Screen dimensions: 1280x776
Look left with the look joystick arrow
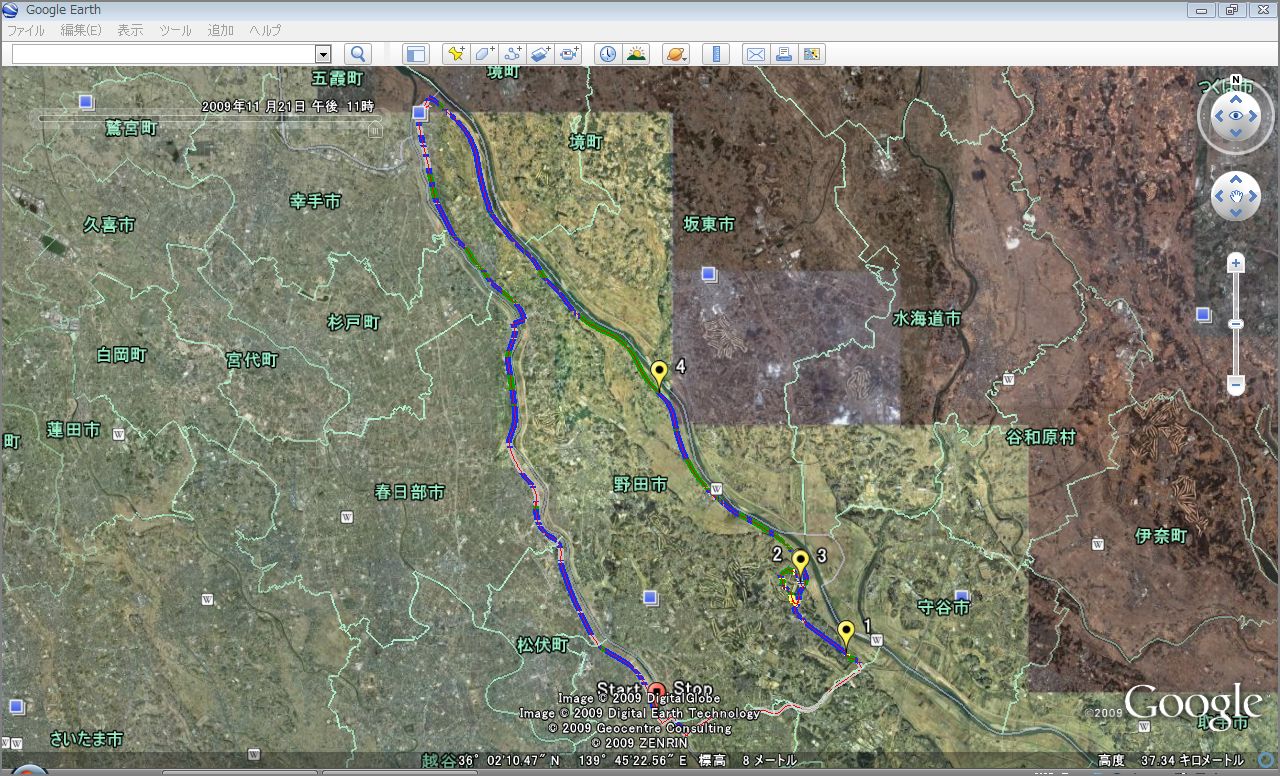point(1220,116)
